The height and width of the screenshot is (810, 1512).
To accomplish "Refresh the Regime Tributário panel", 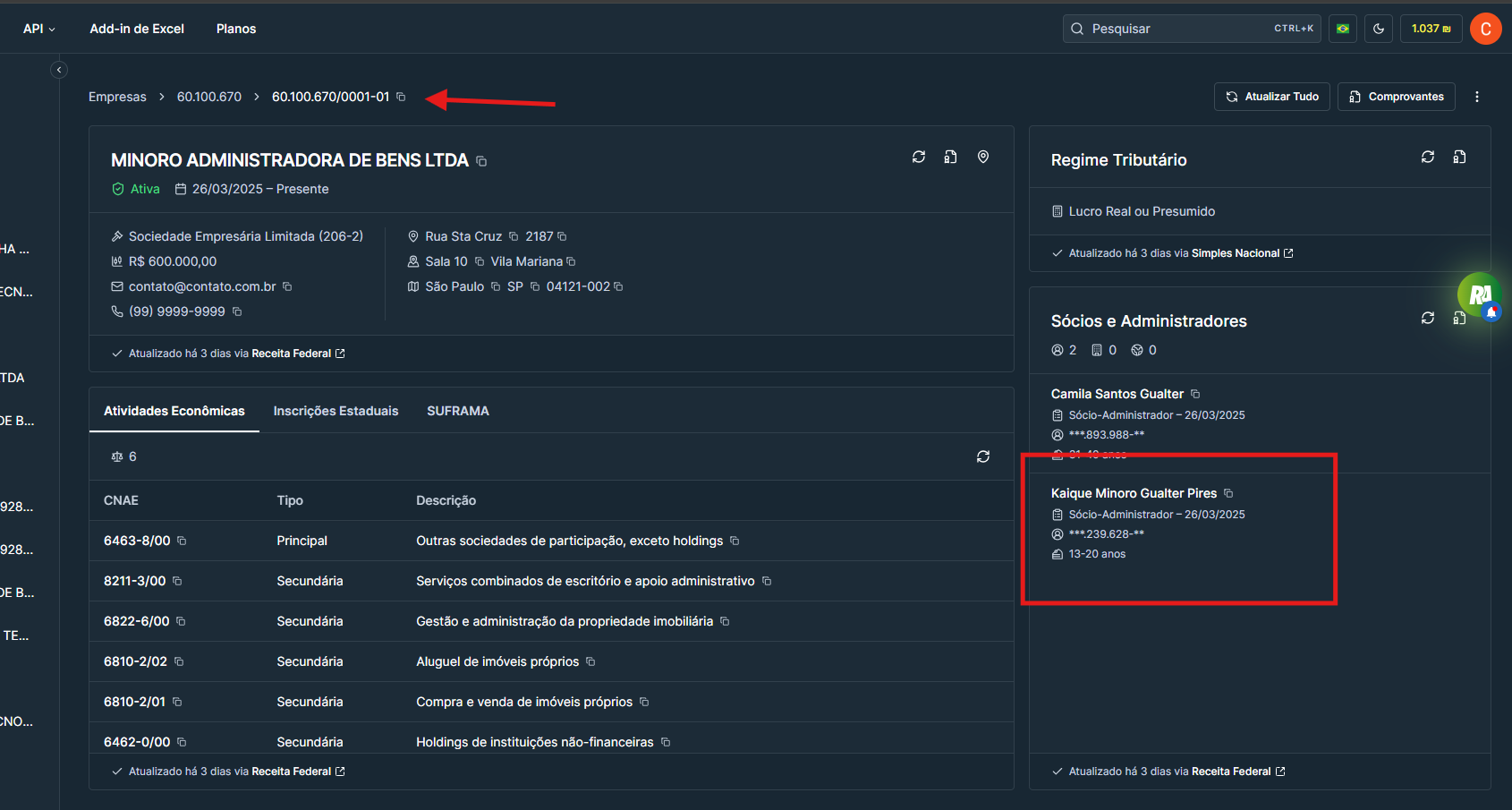I will click(x=1428, y=158).
